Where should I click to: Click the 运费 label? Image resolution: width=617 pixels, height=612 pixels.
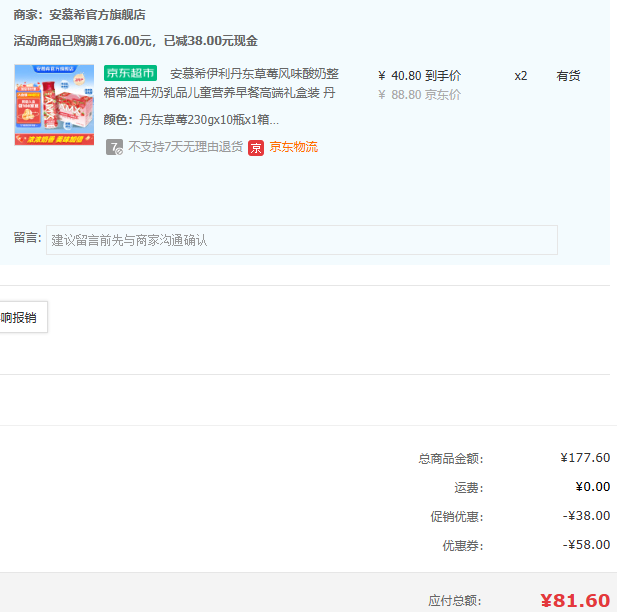[x=469, y=488]
